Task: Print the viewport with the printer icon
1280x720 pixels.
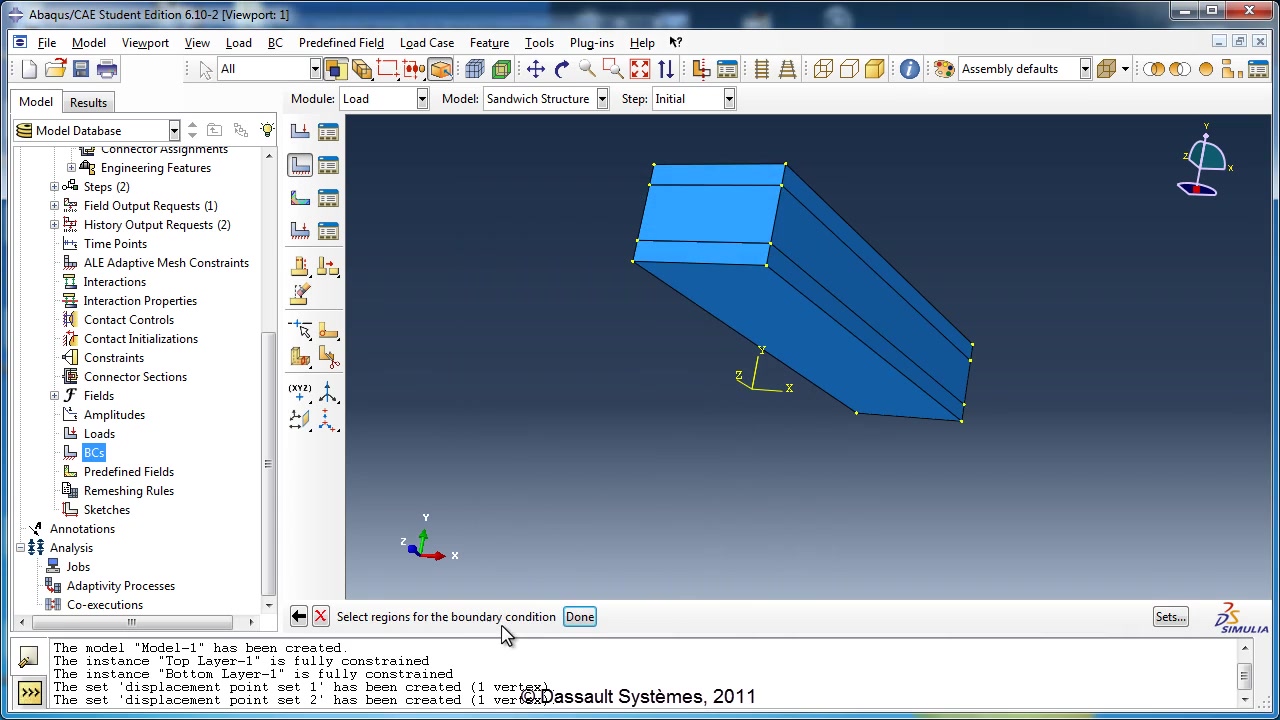Action: (107, 69)
